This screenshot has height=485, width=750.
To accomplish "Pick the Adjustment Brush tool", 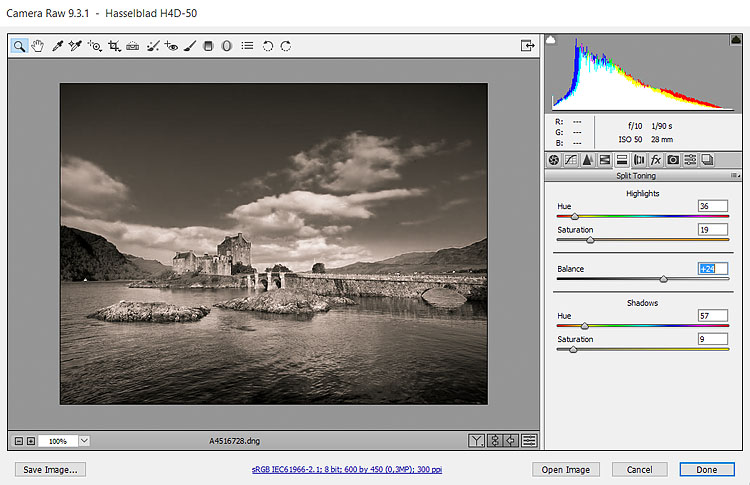I will pos(190,46).
